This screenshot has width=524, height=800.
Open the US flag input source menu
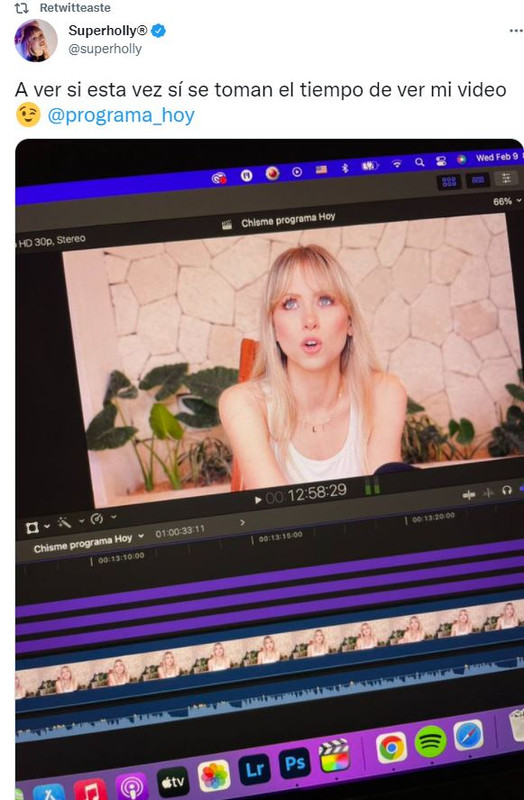click(x=321, y=169)
